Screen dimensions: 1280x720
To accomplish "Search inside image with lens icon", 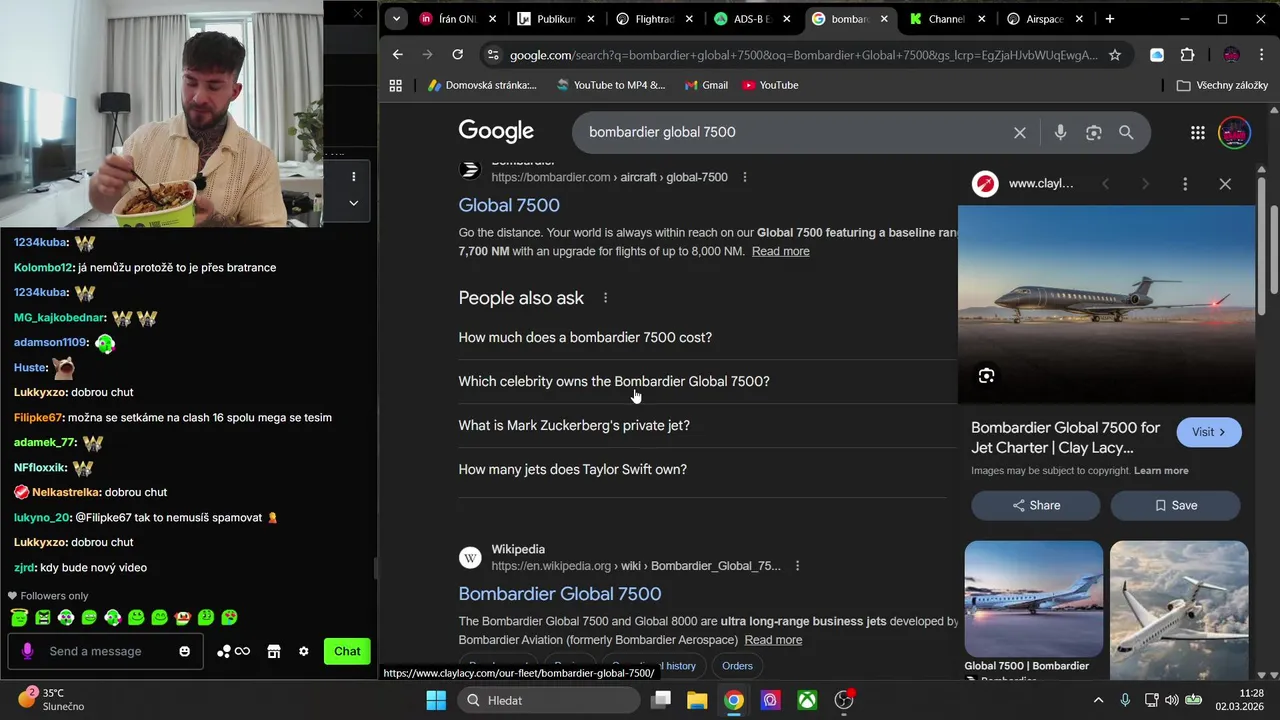I will (986, 376).
